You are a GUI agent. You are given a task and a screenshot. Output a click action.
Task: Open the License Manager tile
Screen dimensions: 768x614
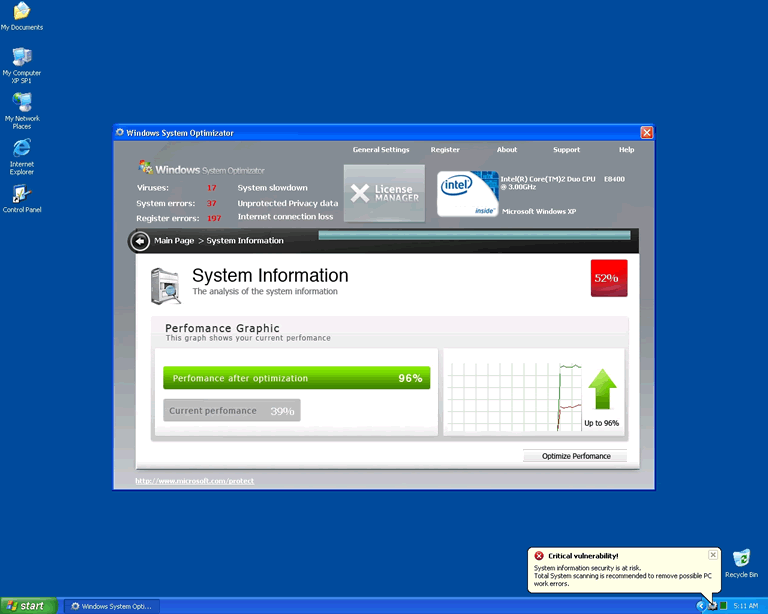click(384, 191)
